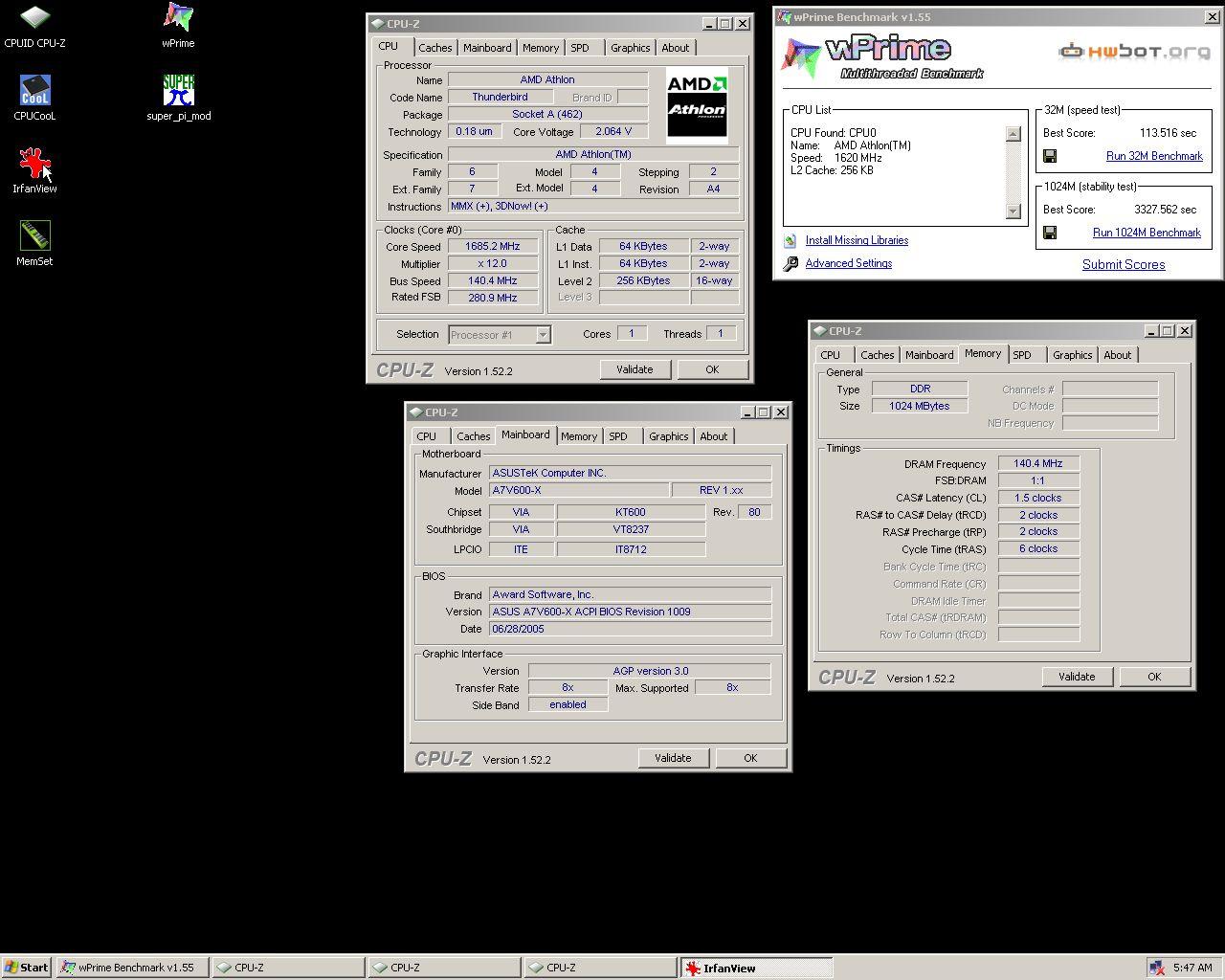Click the first CPU-Z taskbar button
This screenshot has width=1225, height=980.
tap(288, 968)
